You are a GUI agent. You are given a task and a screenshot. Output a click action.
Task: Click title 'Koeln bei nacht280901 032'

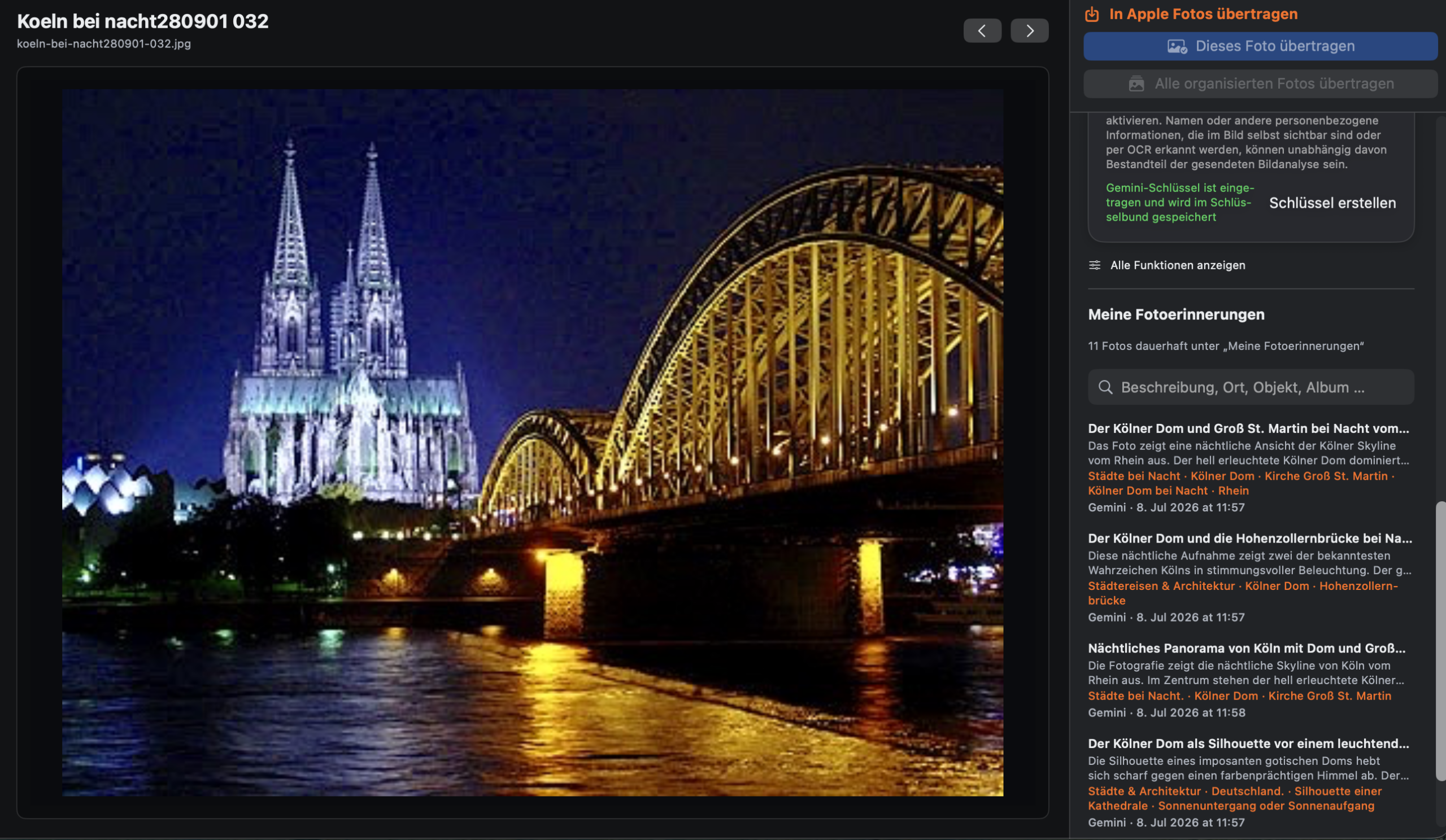click(143, 21)
